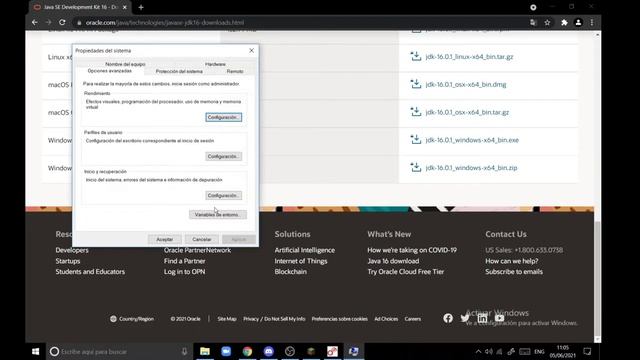Viewport: 640px width, 360px height.
Task: Open the Chrome extensions puzzle icon
Action: coord(564,22)
